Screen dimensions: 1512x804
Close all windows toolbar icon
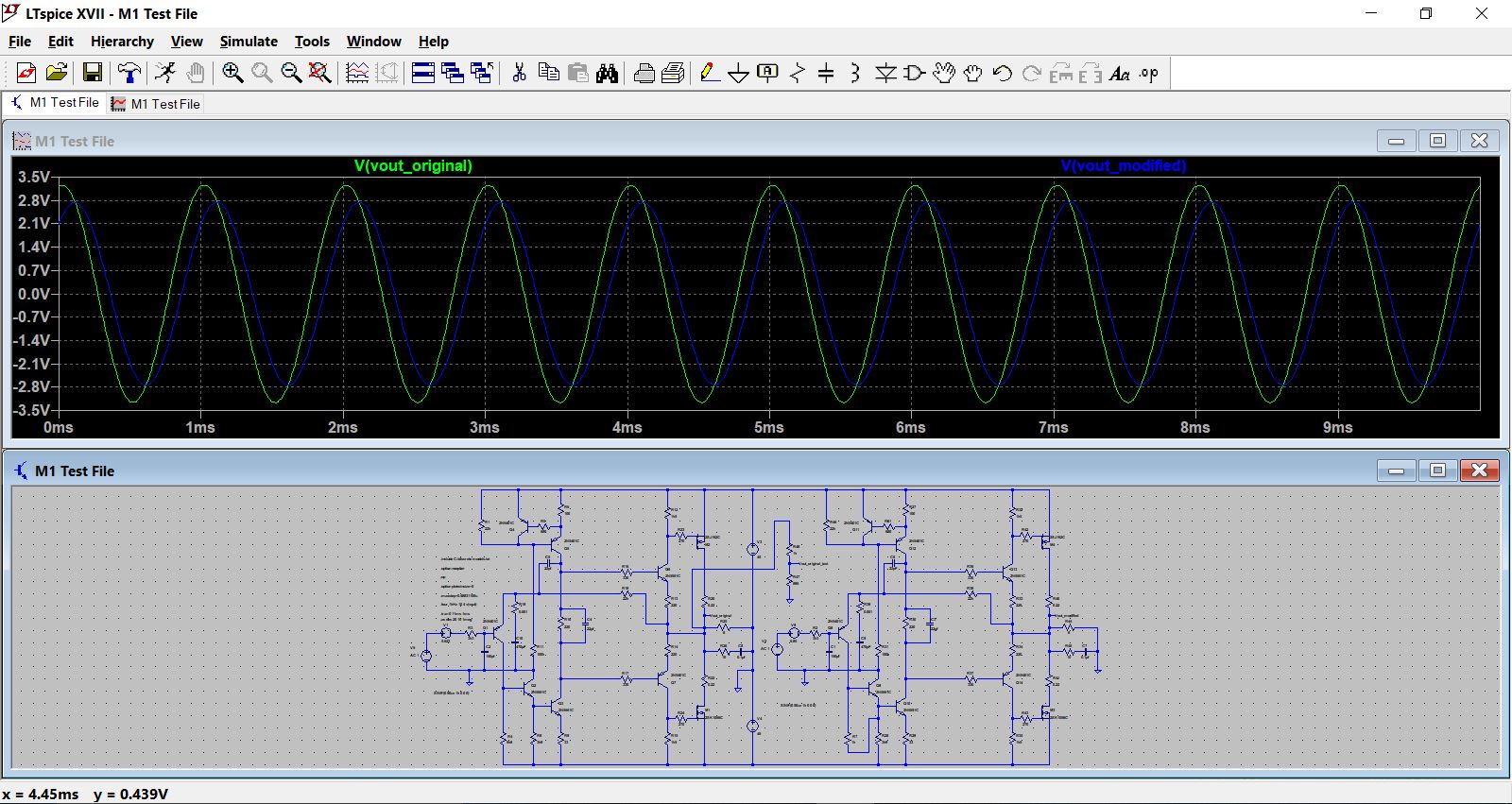click(x=482, y=73)
